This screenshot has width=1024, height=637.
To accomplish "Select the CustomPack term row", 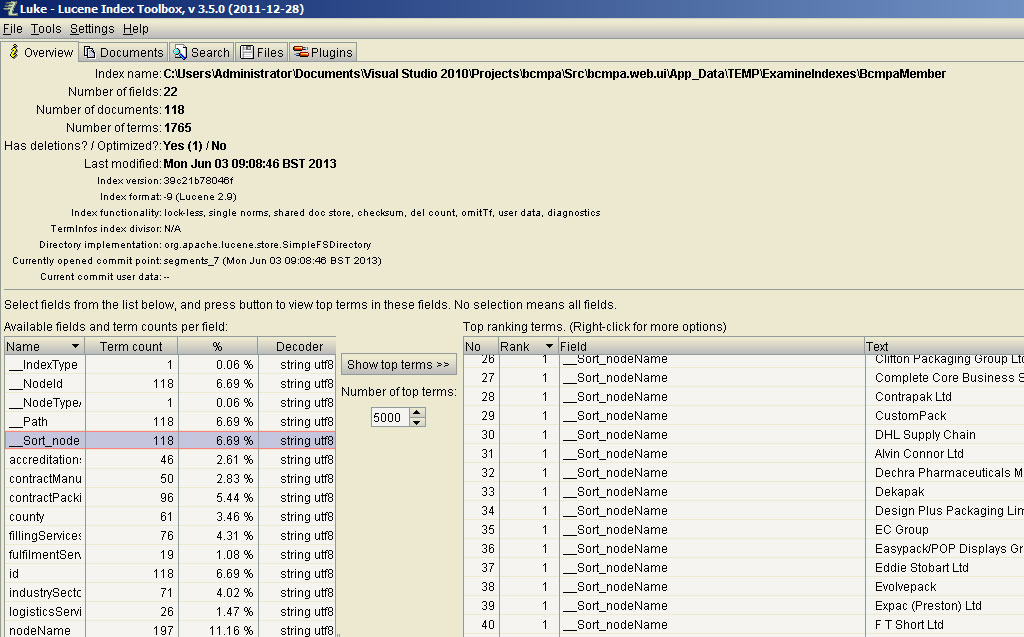I will pos(744,416).
